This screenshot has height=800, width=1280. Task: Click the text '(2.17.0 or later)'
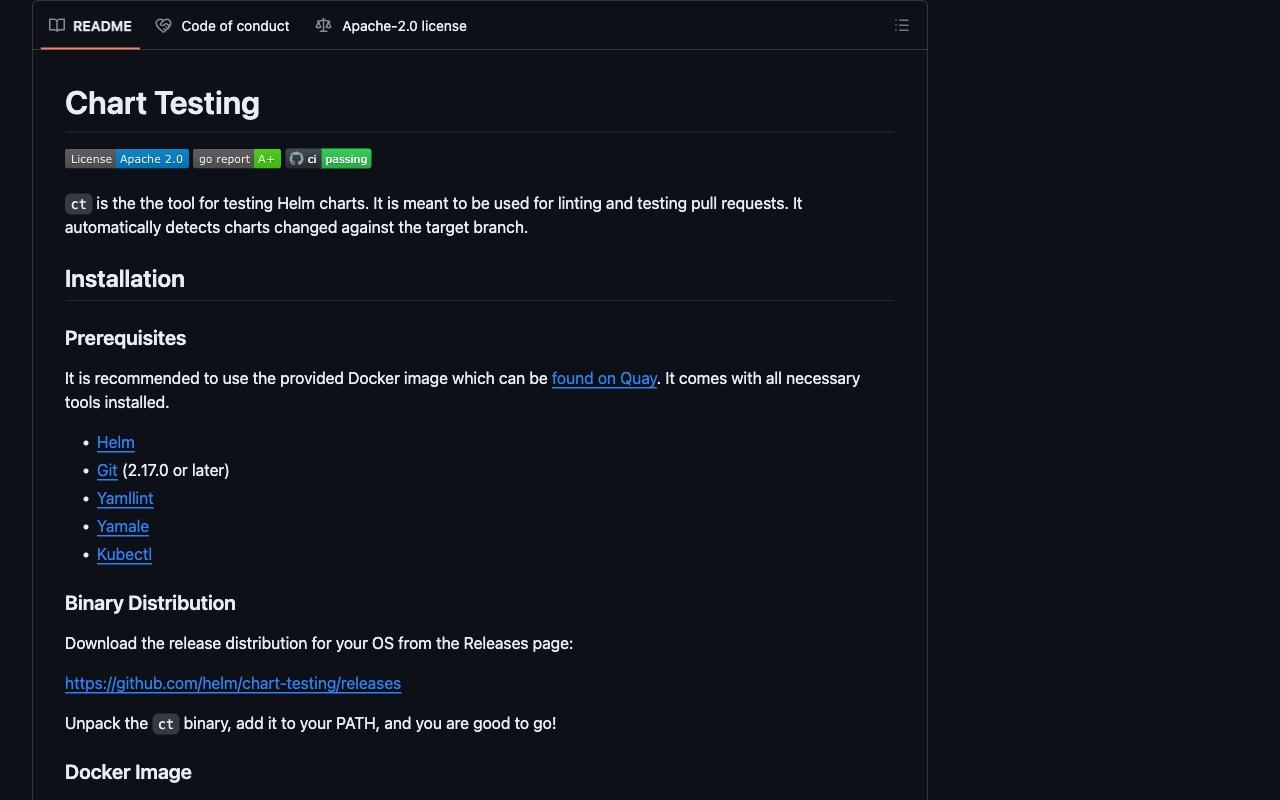coord(176,470)
